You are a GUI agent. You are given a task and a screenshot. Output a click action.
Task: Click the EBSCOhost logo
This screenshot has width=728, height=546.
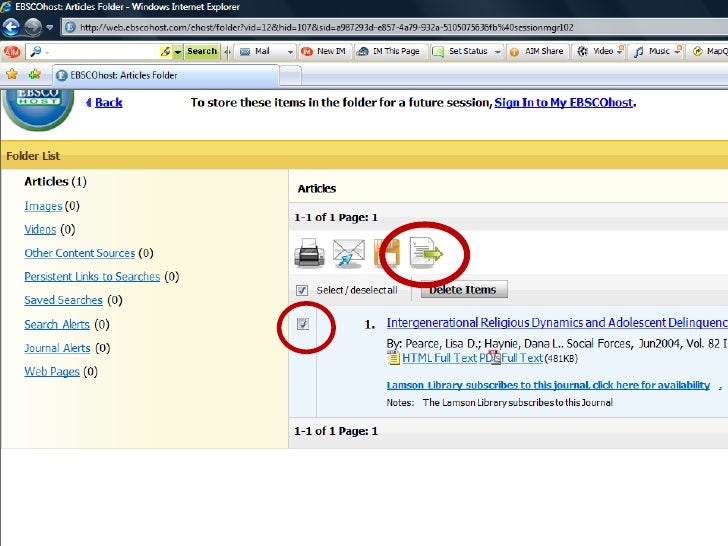[38, 109]
